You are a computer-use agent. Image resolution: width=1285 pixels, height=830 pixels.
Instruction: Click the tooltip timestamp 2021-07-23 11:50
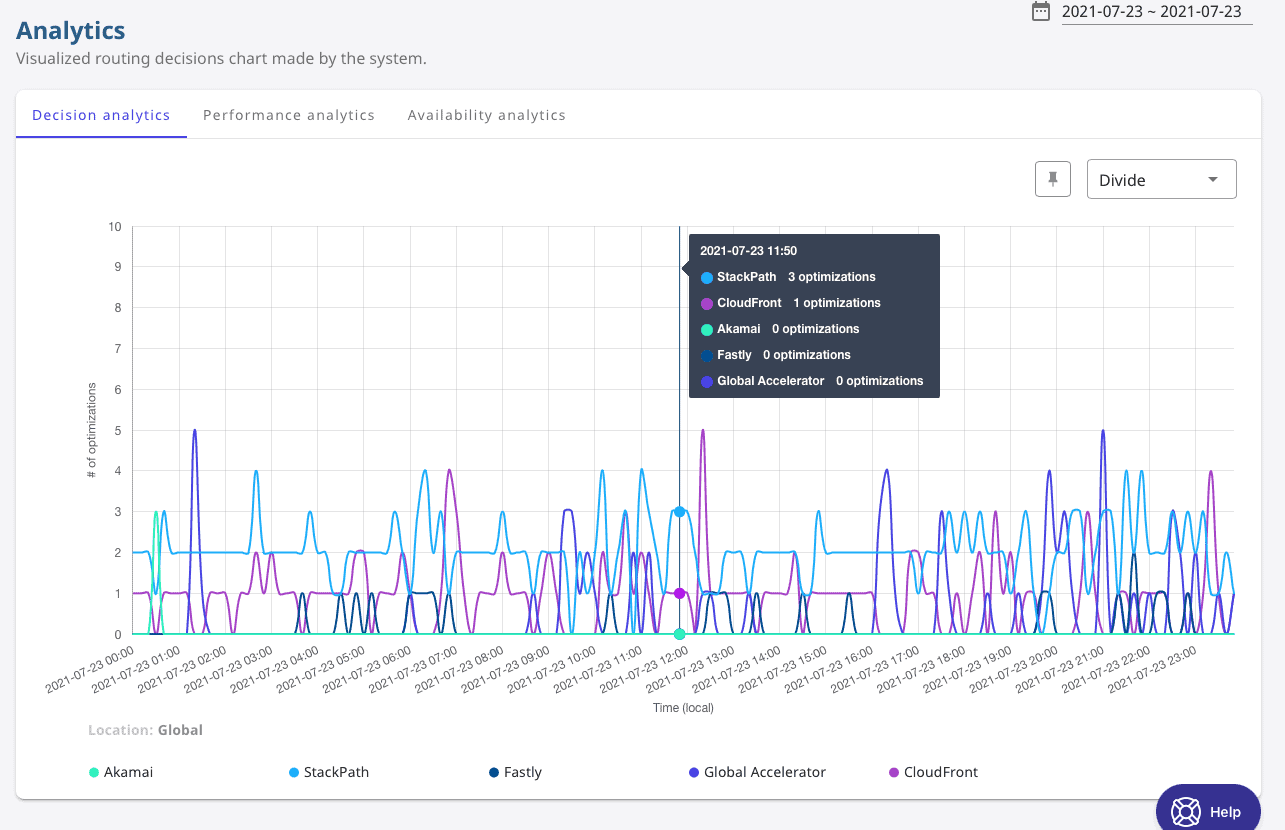click(x=748, y=251)
